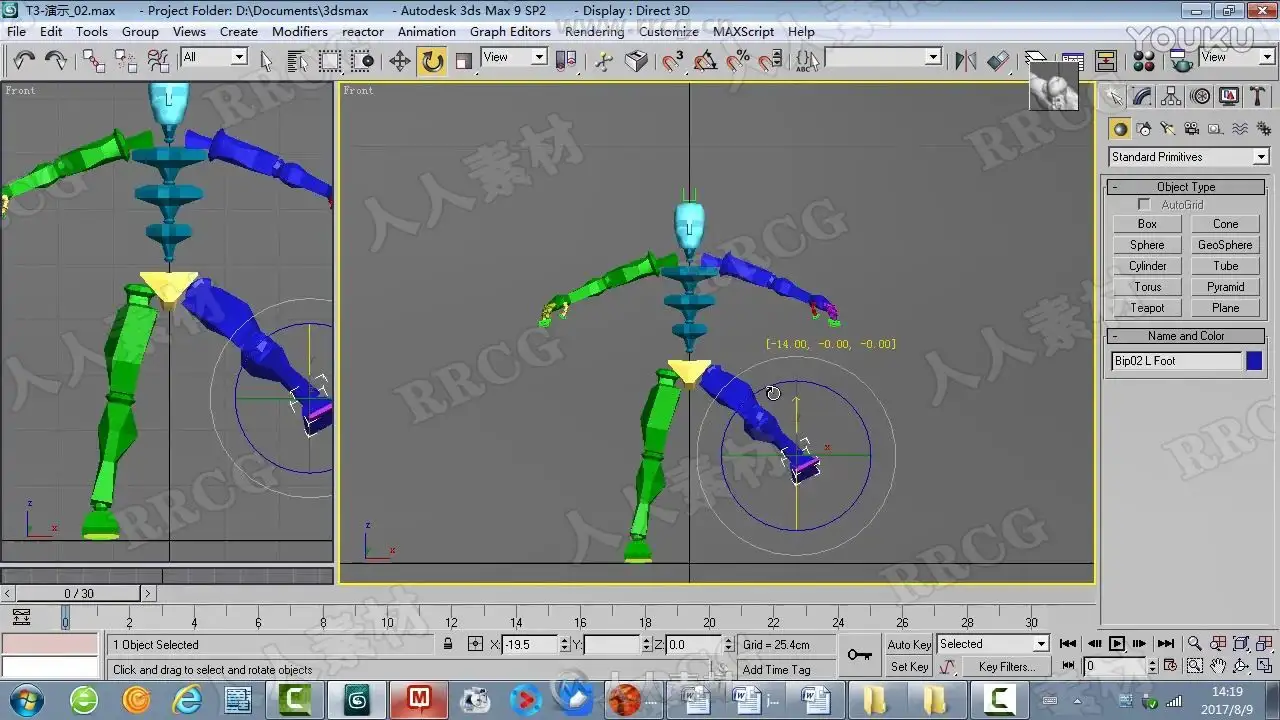This screenshot has height=720, width=1280.
Task: Switch to the Modify command panel
Action: (x=1142, y=97)
